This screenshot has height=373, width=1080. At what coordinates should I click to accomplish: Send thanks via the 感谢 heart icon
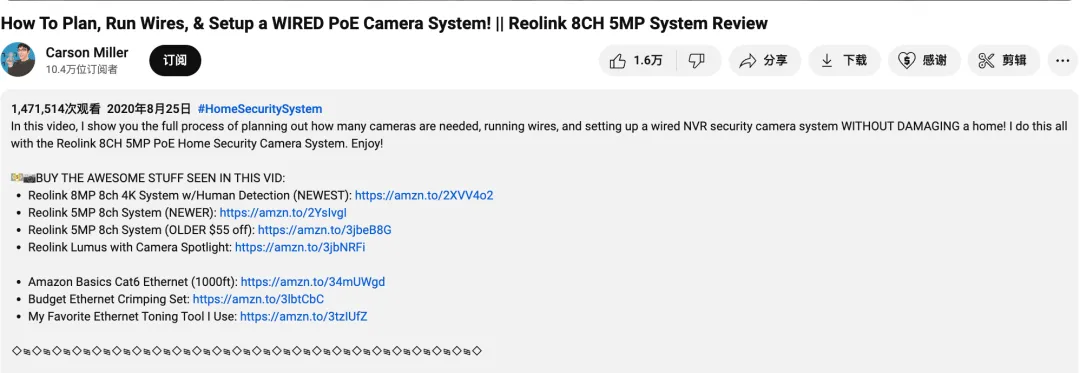924,61
